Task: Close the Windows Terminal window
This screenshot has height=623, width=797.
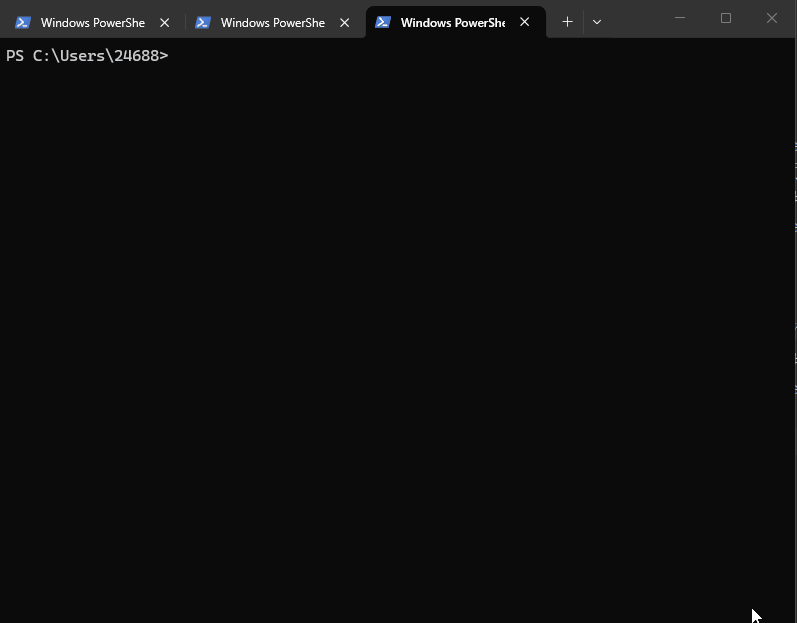Action: point(772,18)
